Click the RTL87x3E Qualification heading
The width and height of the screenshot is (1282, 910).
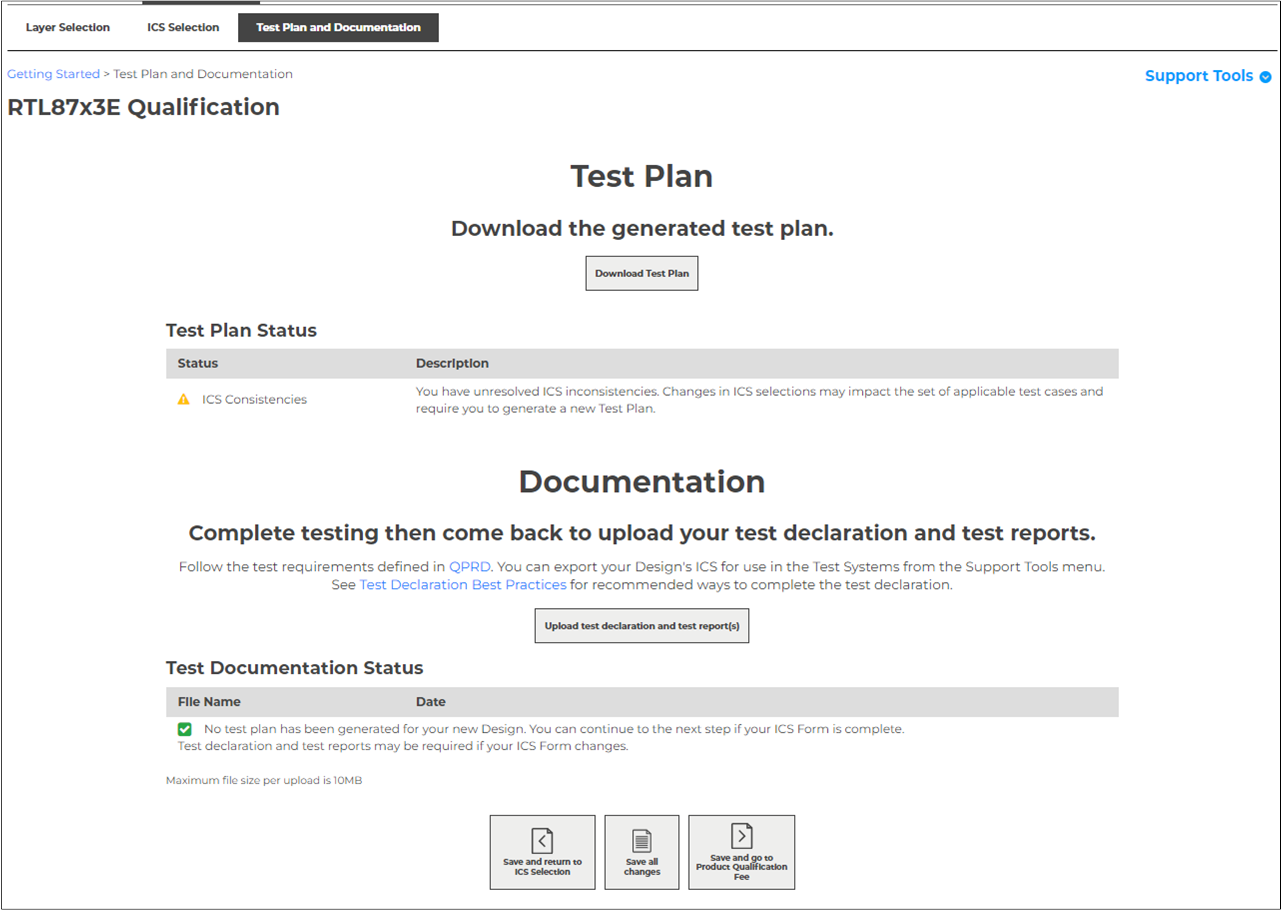(x=144, y=107)
